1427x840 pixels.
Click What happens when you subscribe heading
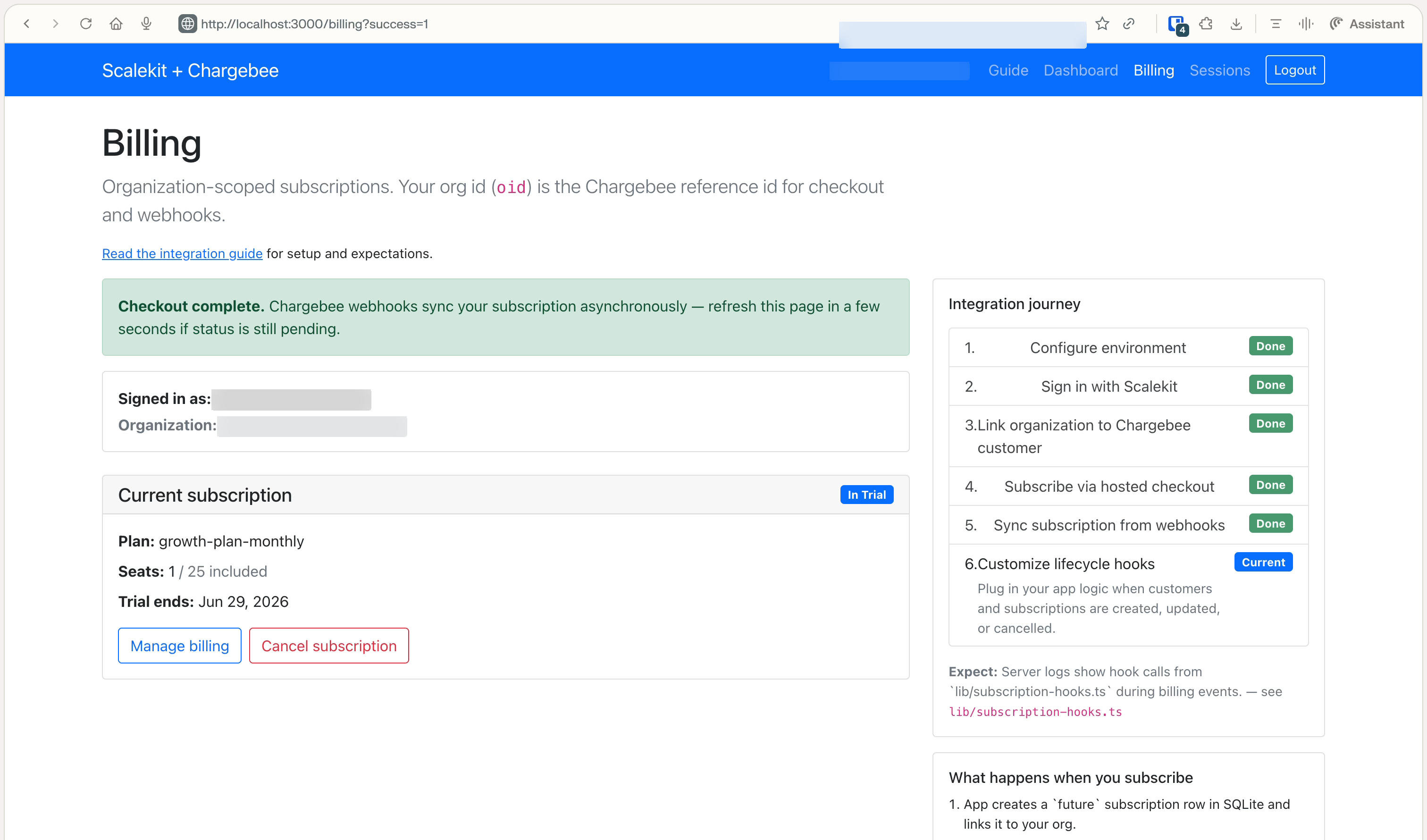click(1071, 777)
